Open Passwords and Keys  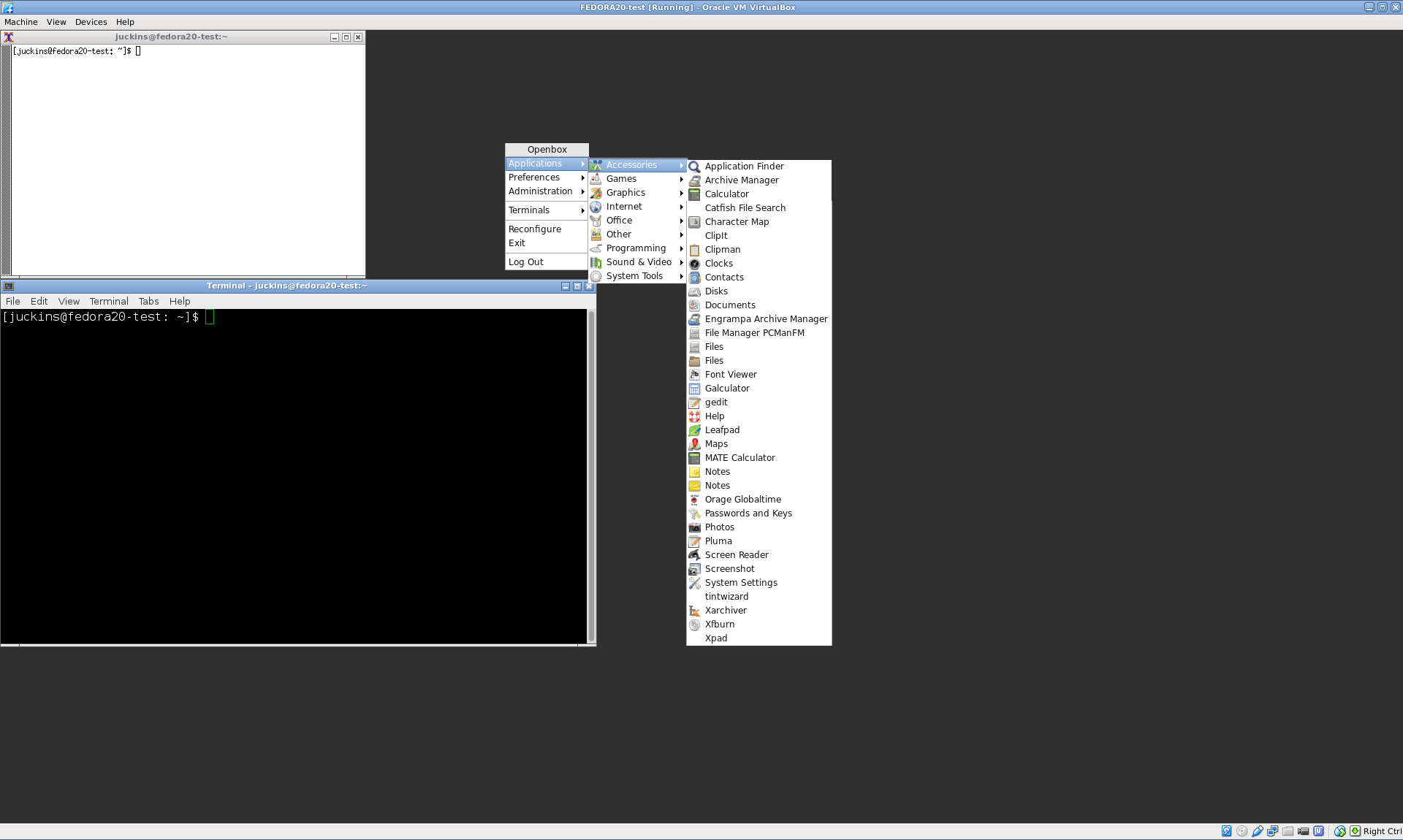point(748,513)
